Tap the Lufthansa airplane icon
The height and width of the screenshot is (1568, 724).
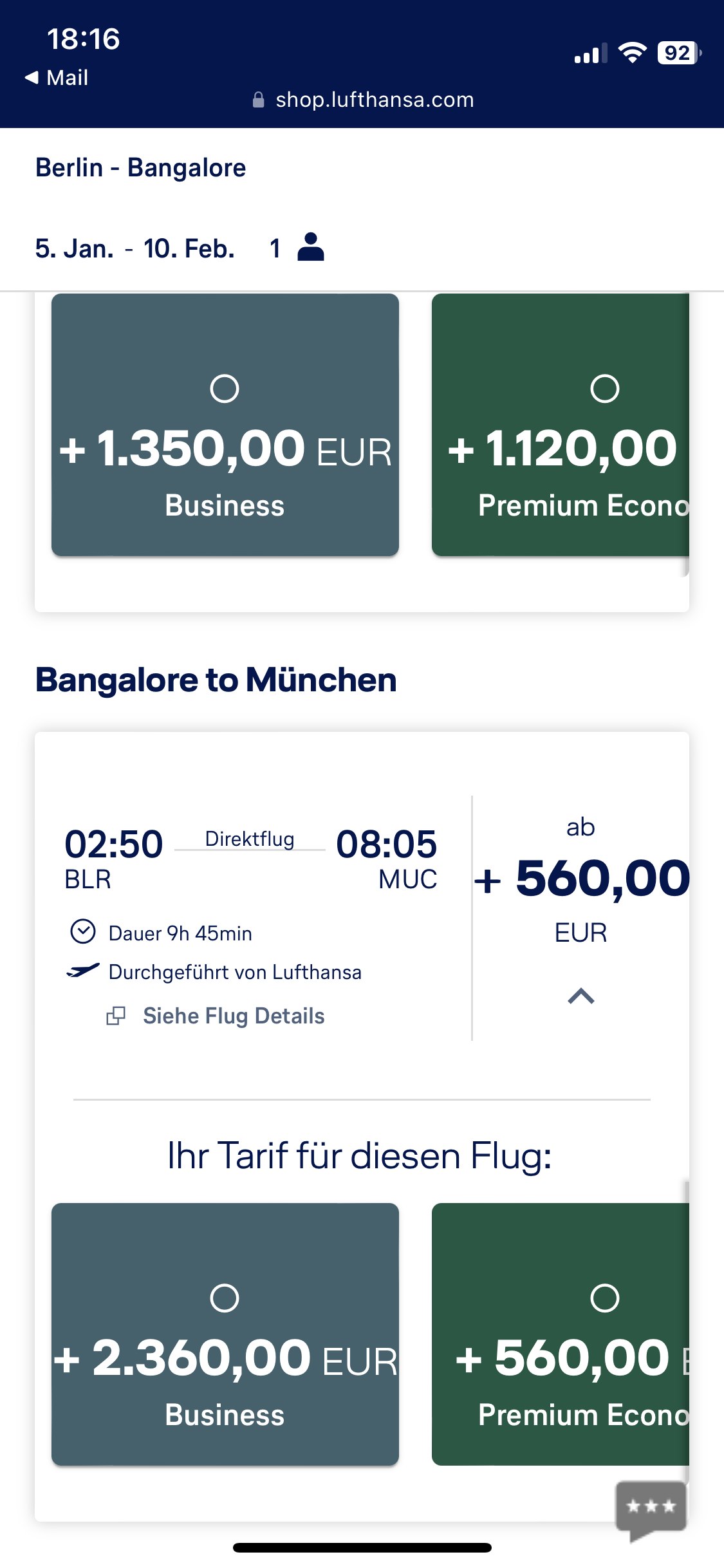coord(83,971)
